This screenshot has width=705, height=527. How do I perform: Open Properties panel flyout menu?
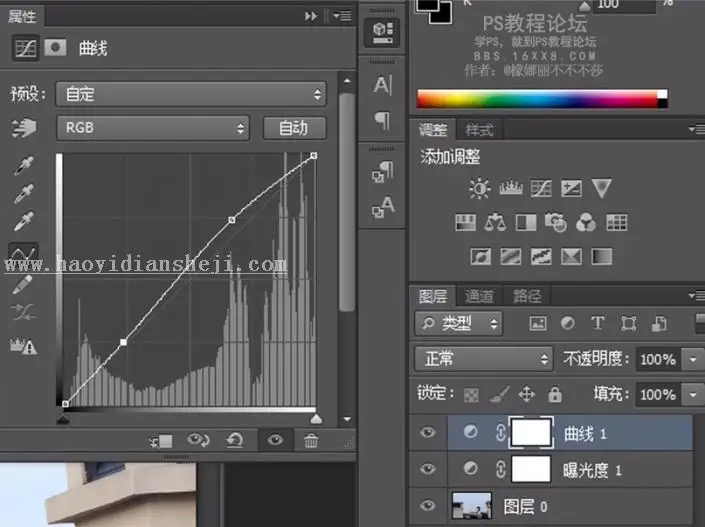coord(343,16)
